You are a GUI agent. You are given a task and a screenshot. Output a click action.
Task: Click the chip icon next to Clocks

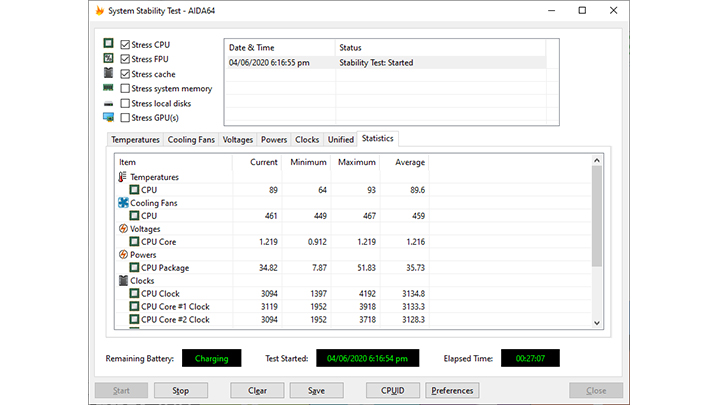[123, 281]
